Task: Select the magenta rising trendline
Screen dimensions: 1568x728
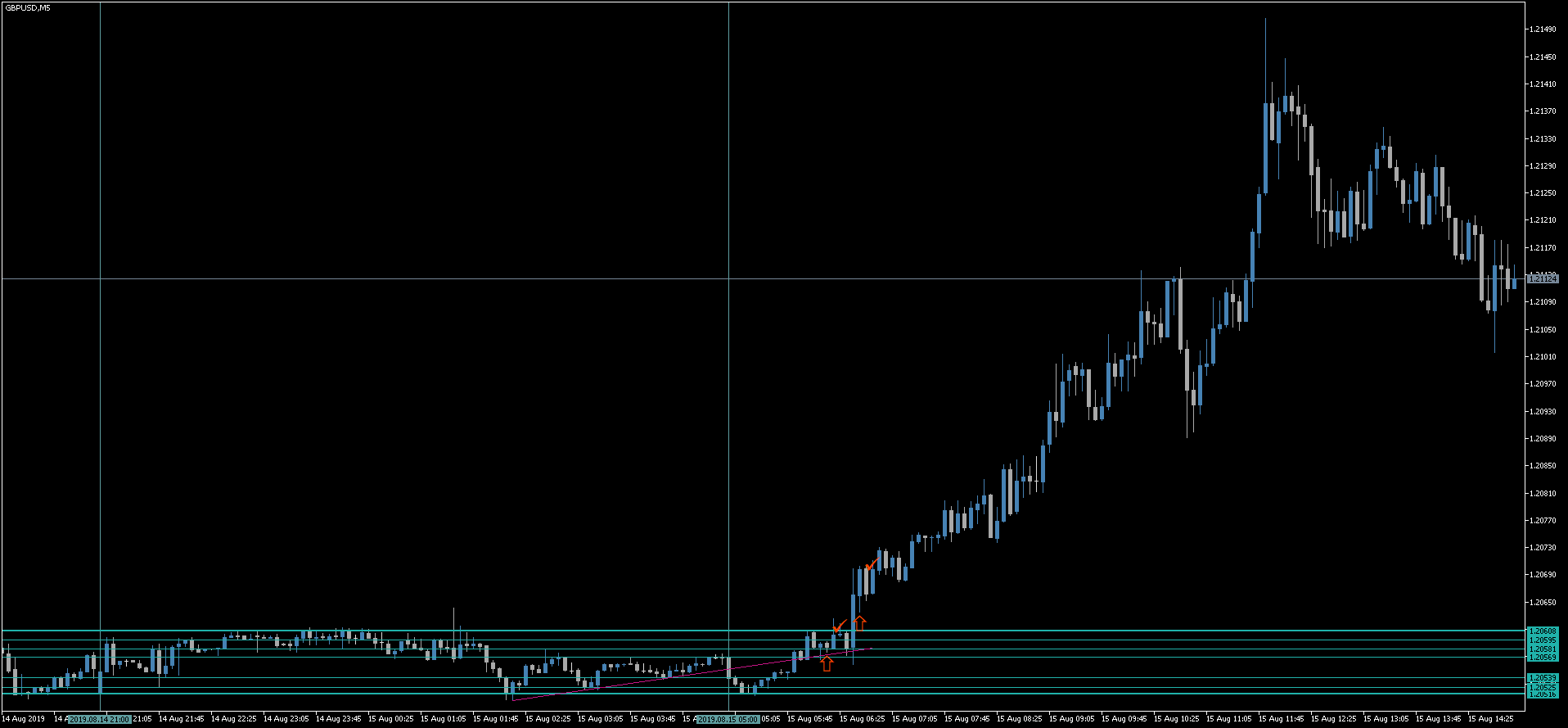Action: point(692,673)
